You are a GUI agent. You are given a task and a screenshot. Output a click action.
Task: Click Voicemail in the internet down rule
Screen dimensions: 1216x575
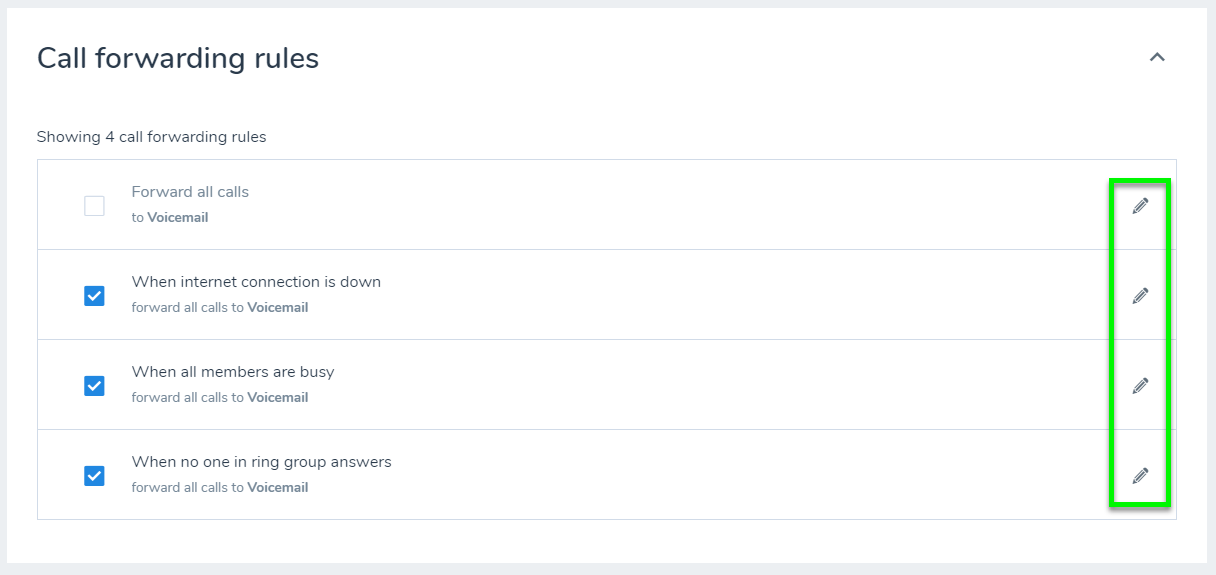pos(278,308)
